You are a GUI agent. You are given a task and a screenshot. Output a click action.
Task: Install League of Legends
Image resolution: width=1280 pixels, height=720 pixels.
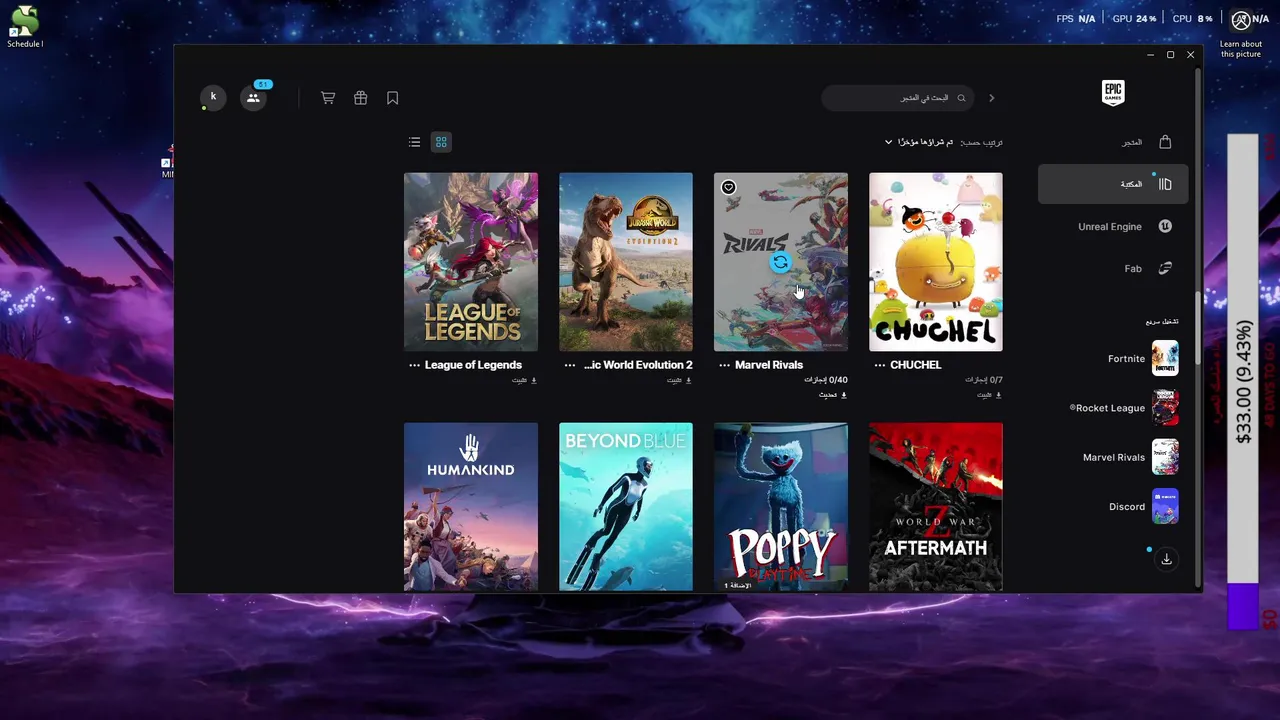tap(525, 380)
